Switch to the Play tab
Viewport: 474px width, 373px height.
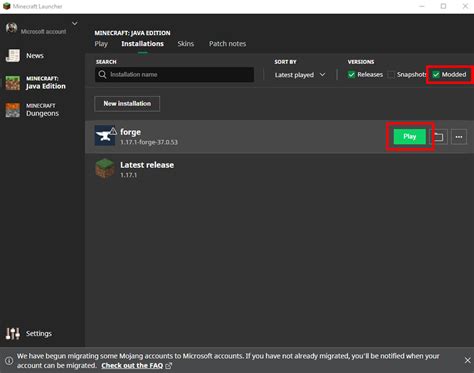point(101,44)
